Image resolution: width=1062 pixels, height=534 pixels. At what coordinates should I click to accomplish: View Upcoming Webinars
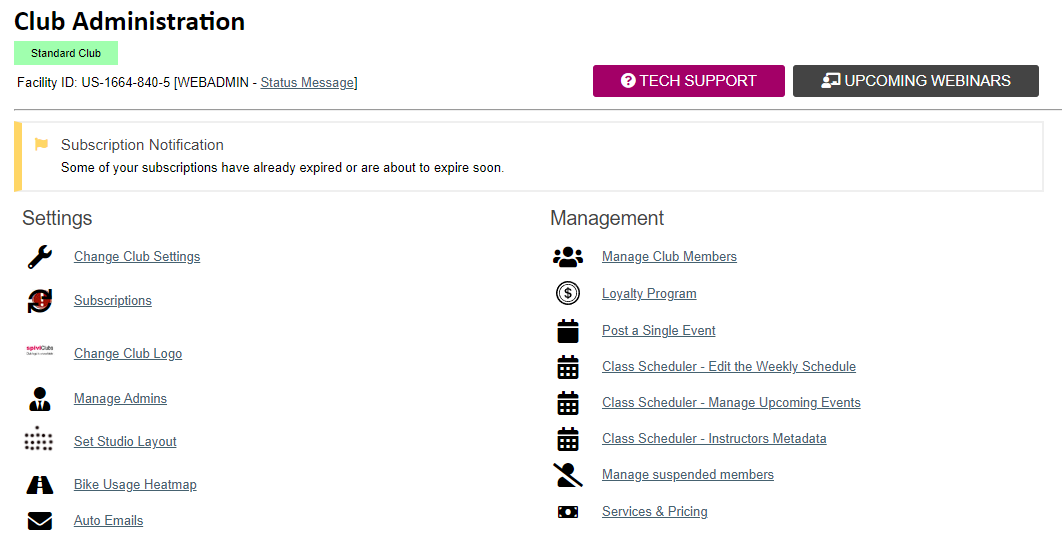(x=915, y=81)
